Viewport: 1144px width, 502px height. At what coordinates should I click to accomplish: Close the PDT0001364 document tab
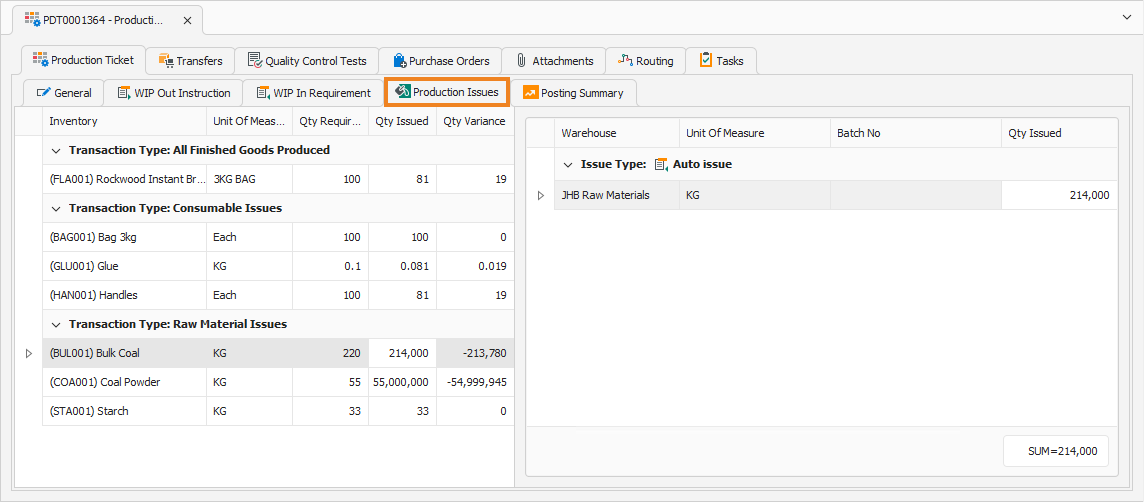188,20
